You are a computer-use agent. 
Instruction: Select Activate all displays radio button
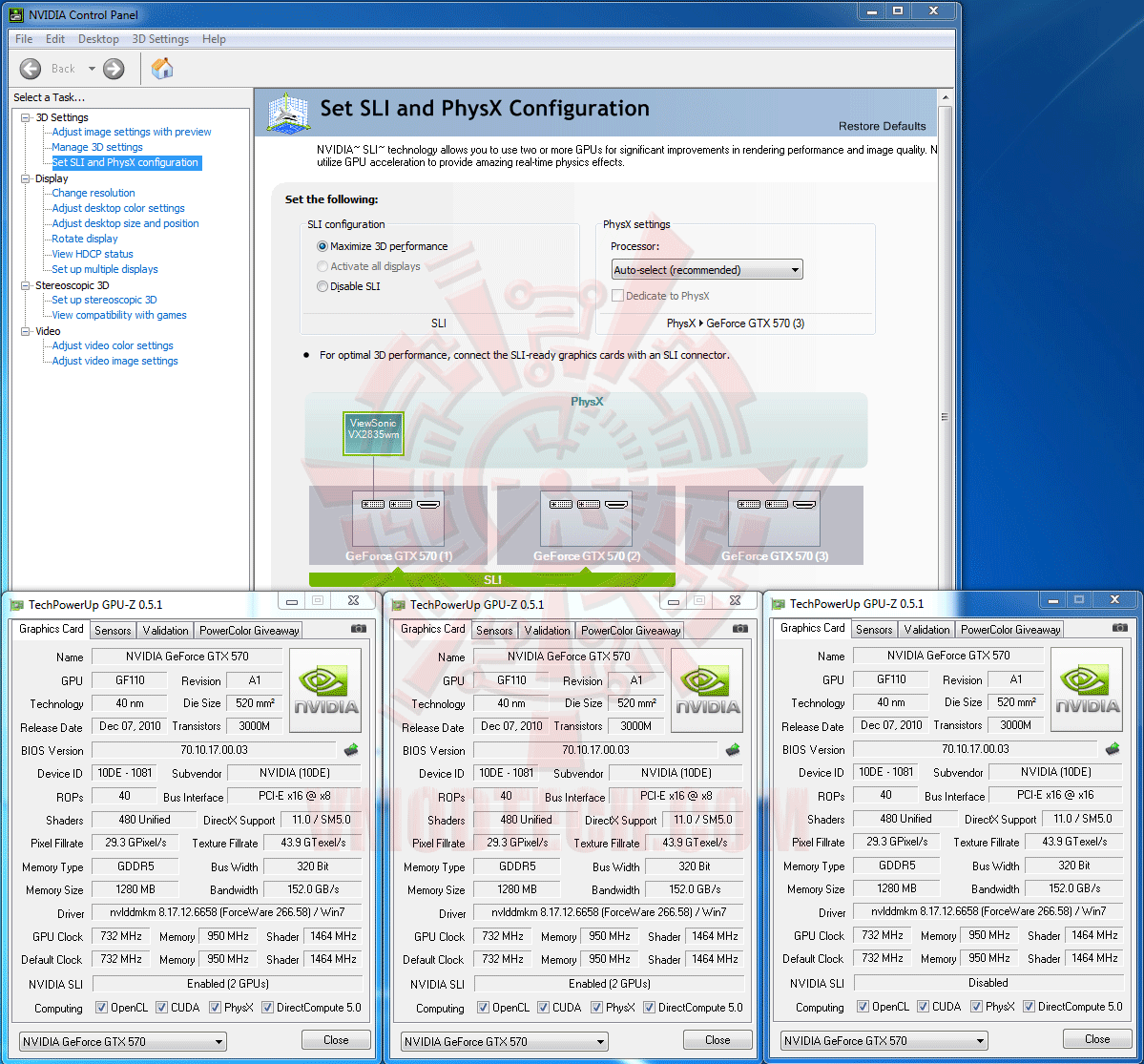[322, 266]
